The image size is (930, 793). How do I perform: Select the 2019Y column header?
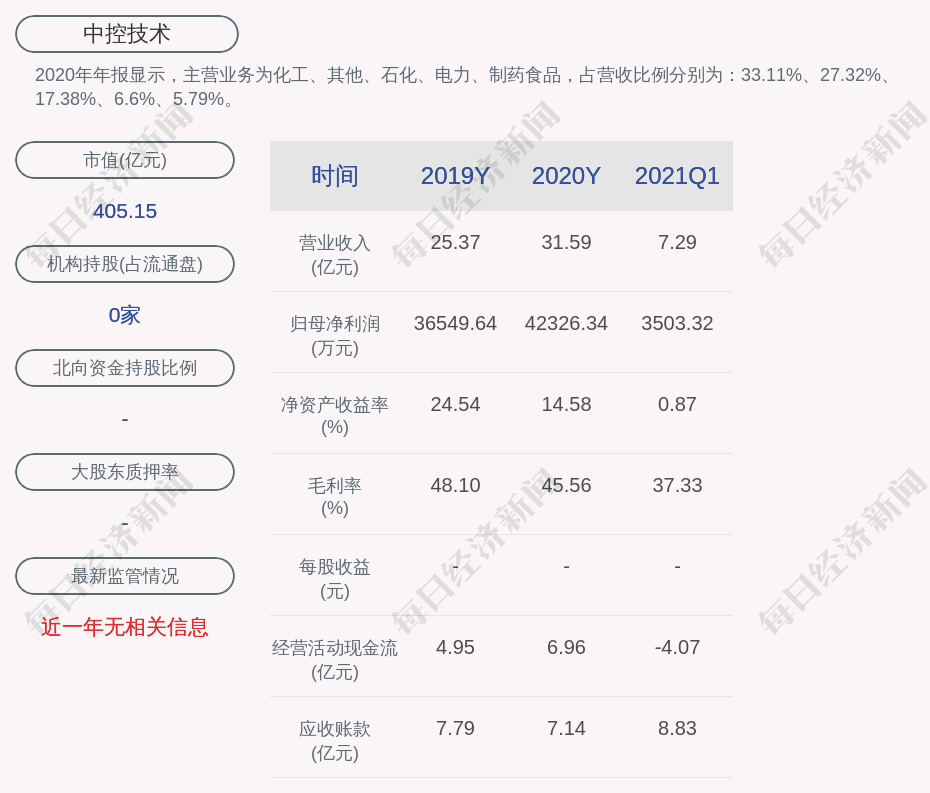click(456, 176)
